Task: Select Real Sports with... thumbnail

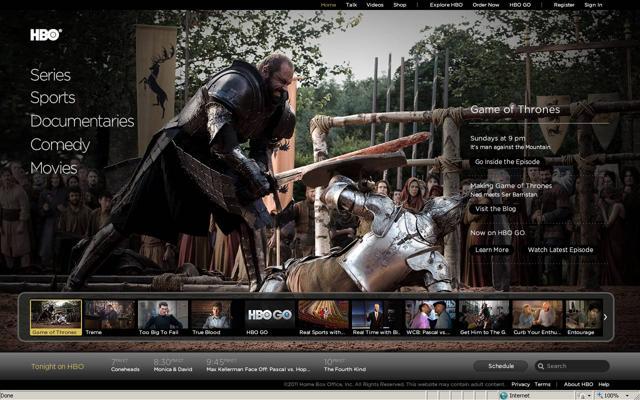Action: point(323,318)
